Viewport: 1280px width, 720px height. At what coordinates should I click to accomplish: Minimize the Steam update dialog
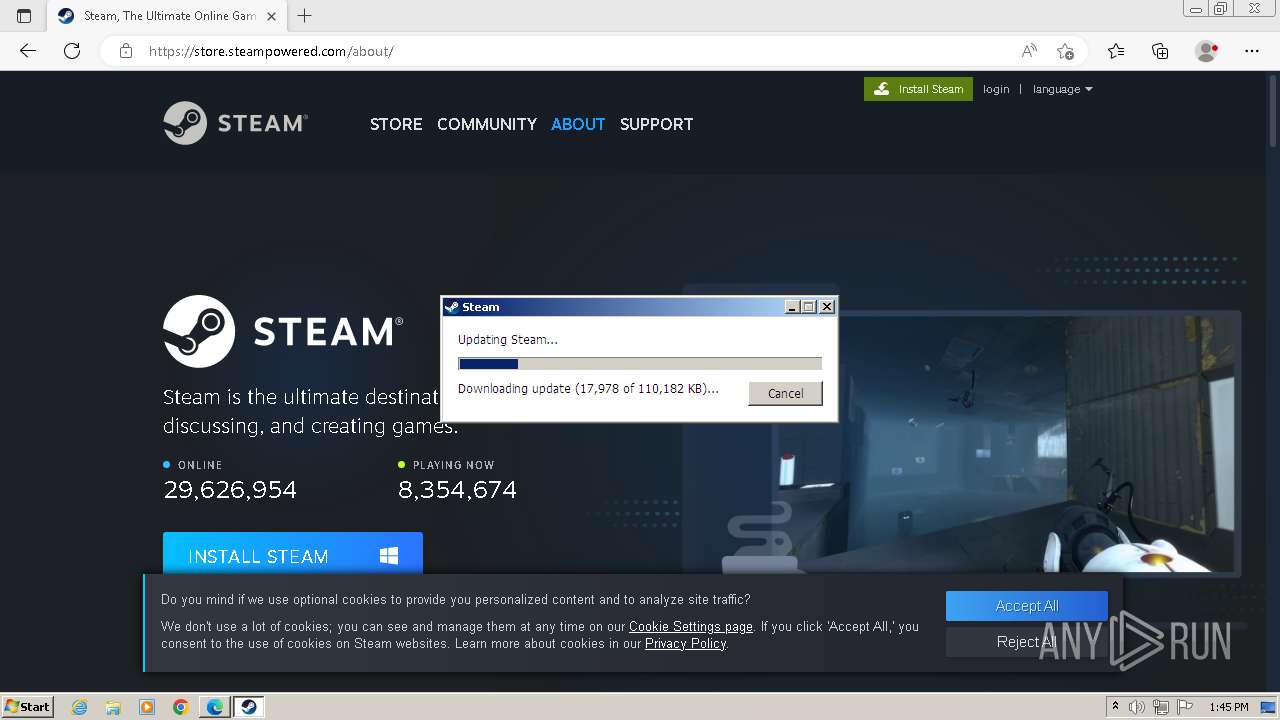pyautogui.click(x=793, y=307)
